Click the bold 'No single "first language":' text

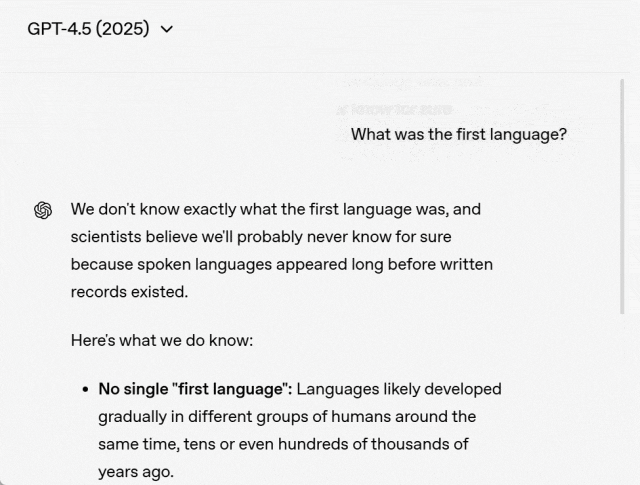[x=194, y=388]
